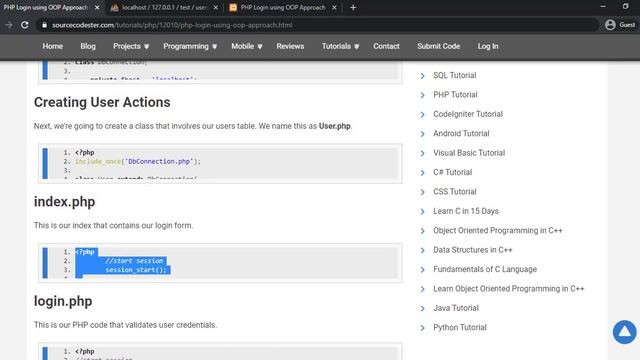The width and height of the screenshot is (640, 360).
Task: Click the chevron beside Data Structures in C++
Action: click(422, 250)
